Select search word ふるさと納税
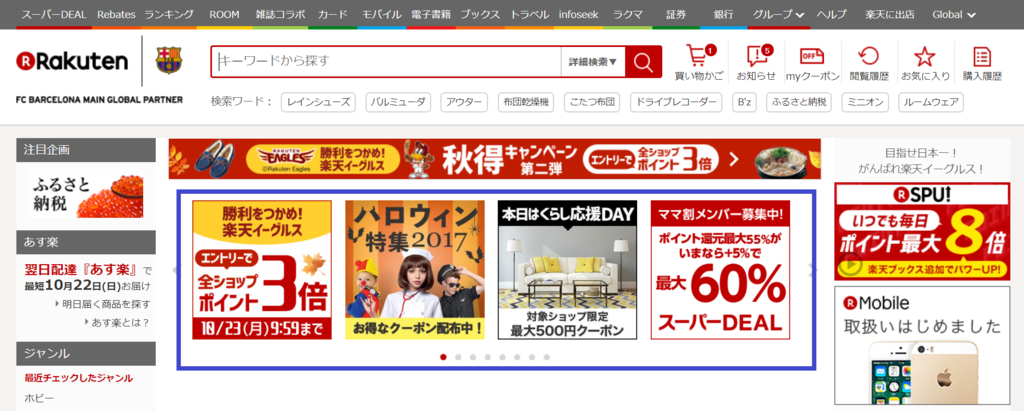Screen dimensions: 1024x411 click(798, 102)
